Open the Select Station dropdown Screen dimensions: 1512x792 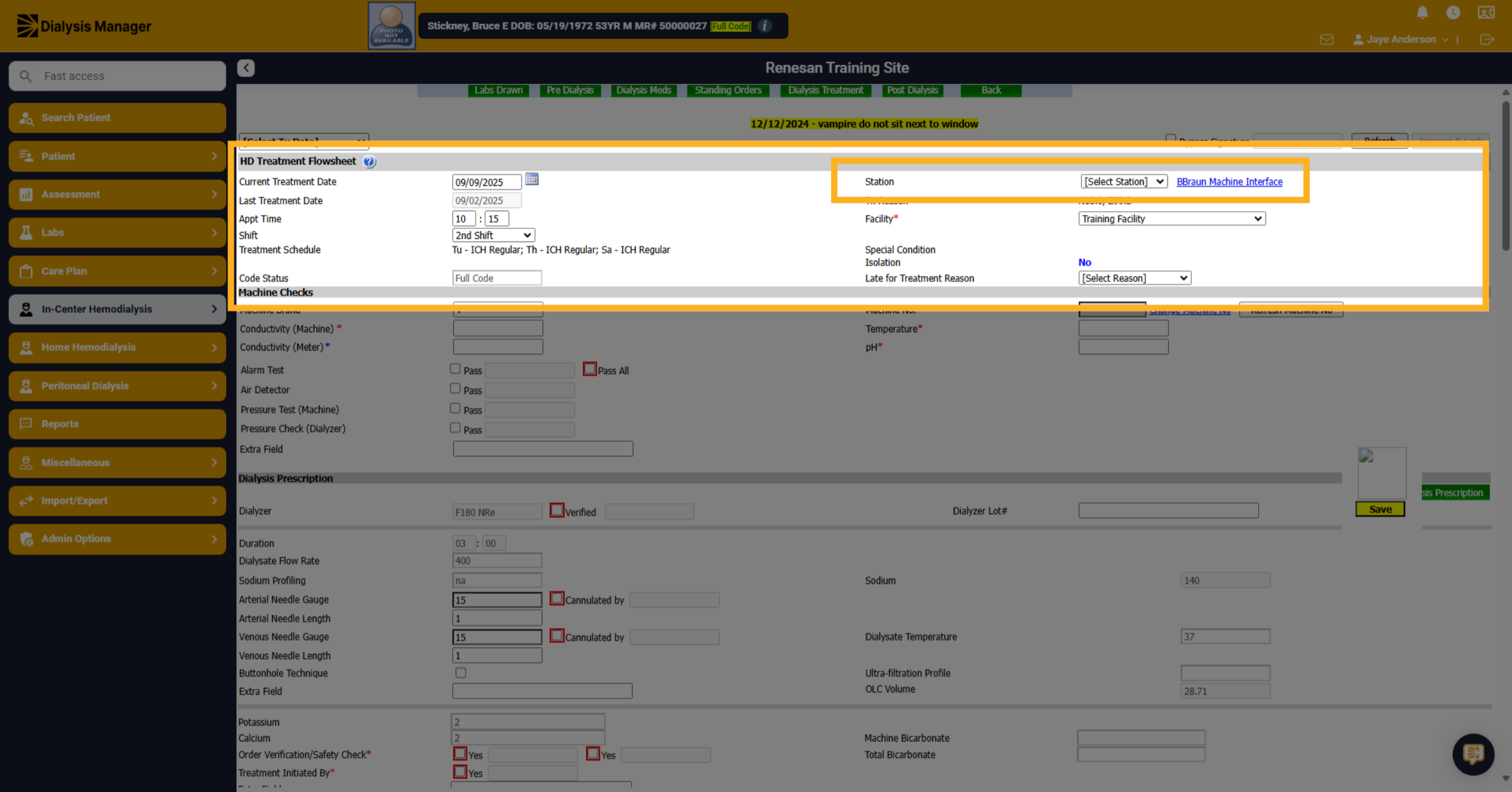click(x=1124, y=181)
